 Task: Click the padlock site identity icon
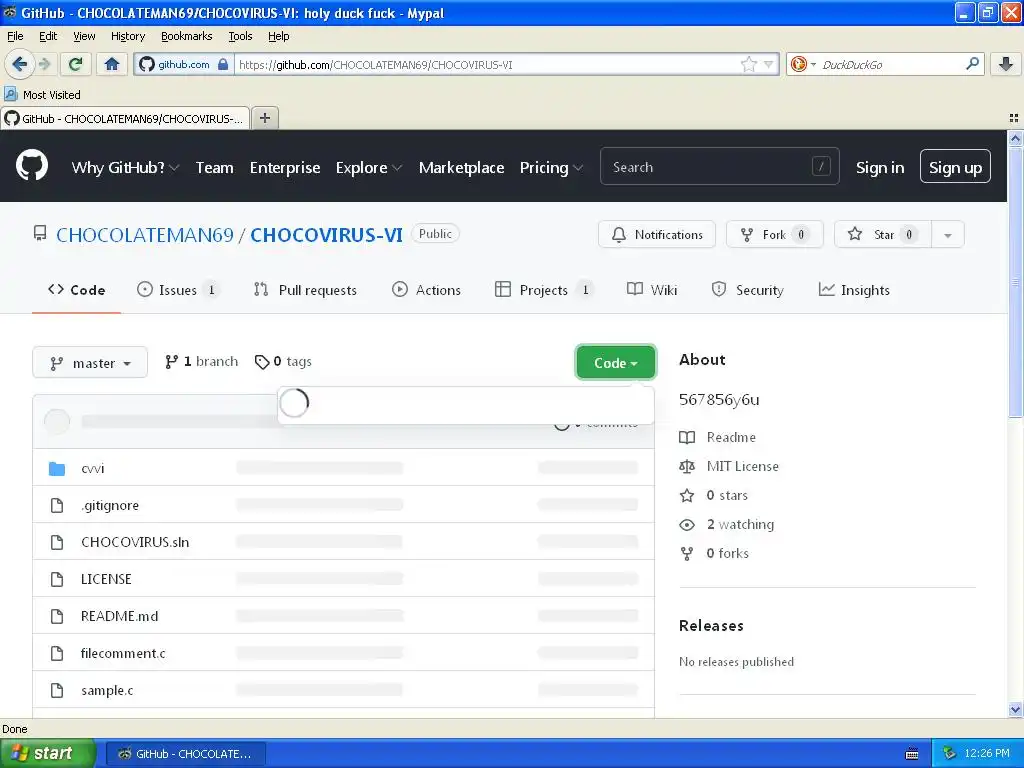(223, 64)
